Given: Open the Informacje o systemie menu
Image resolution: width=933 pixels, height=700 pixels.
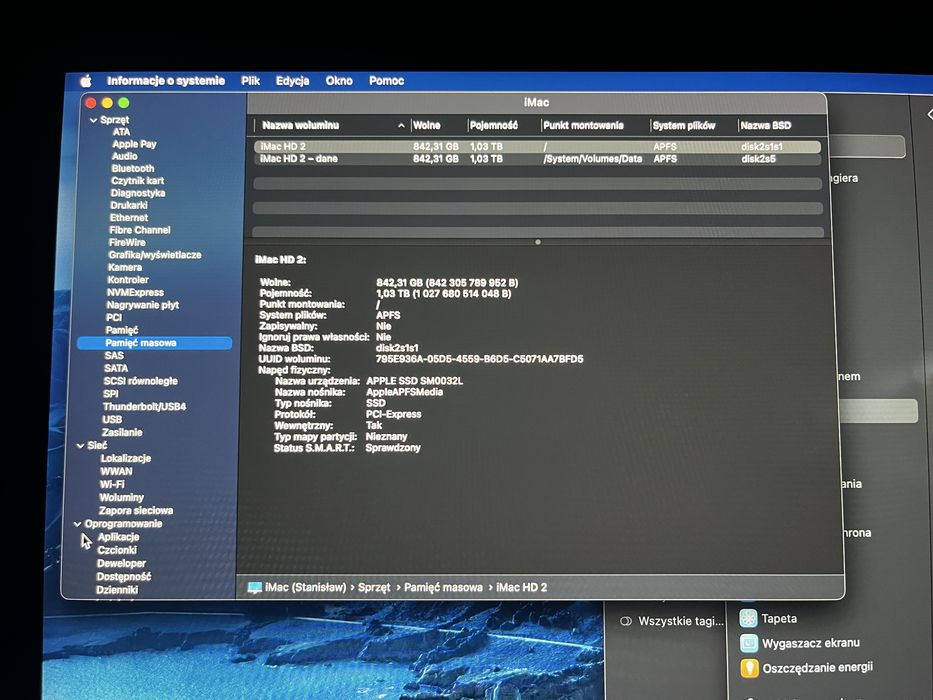Looking at the screenshot, I should [x=166, y=80].
